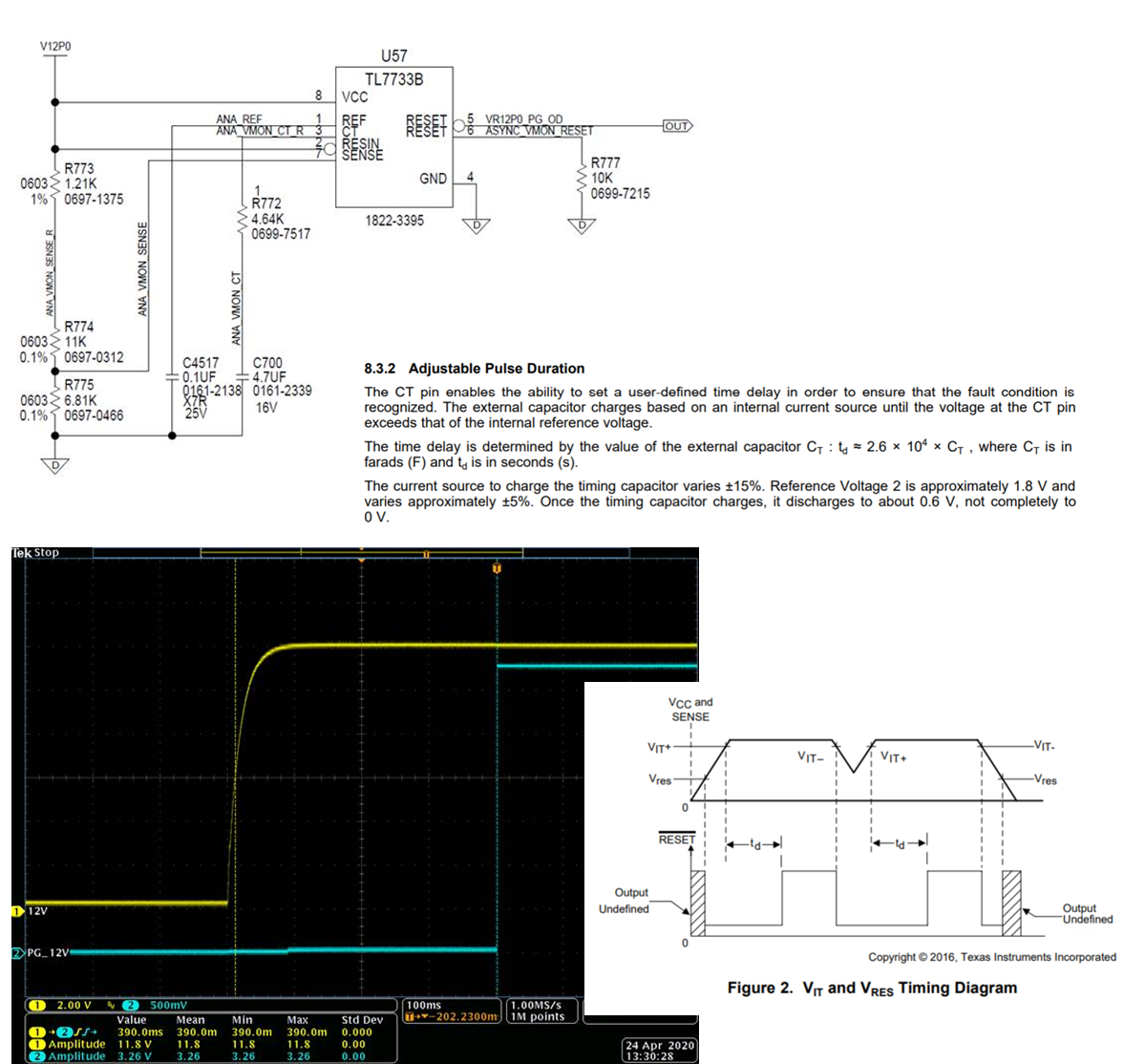Click the '24 Apr 2020 13:30:28' timestamp

pos(659,1050)
